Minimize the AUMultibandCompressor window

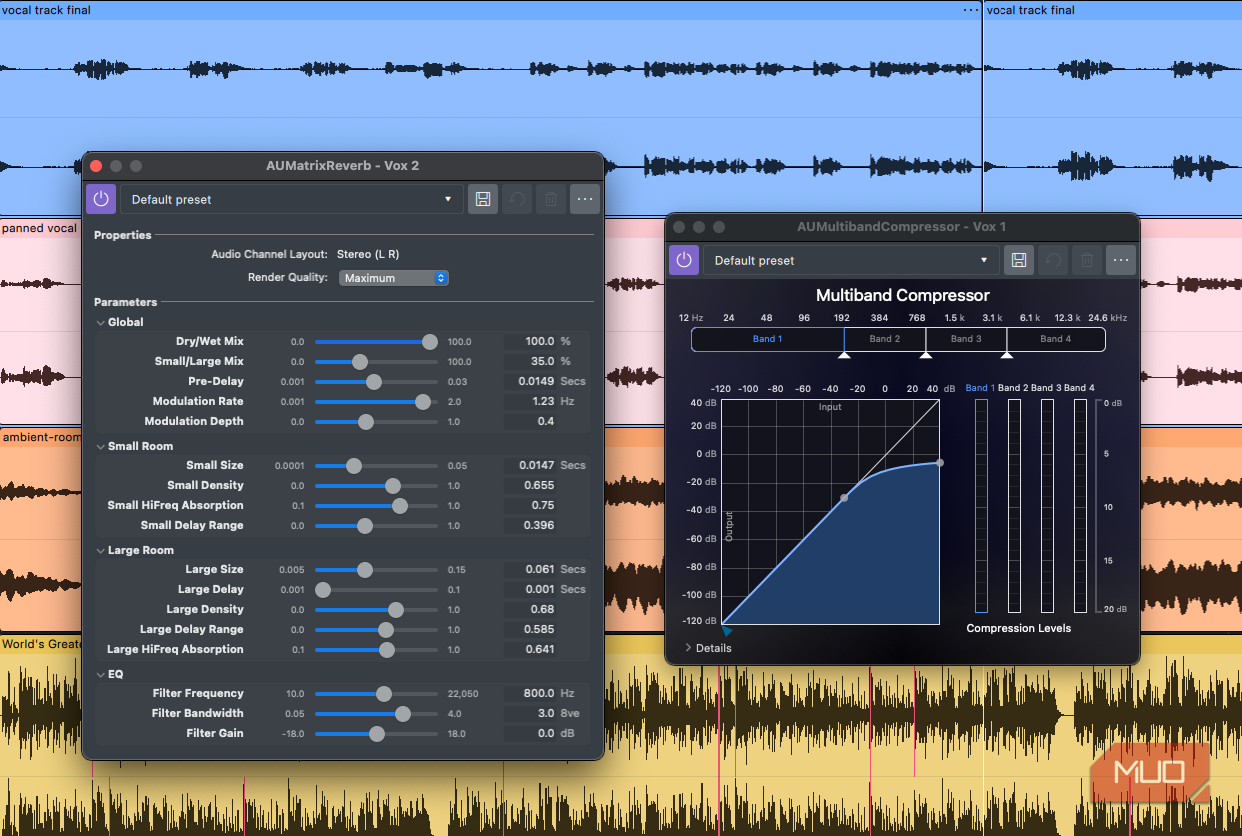pyautogui.click(x=699, y=227)
